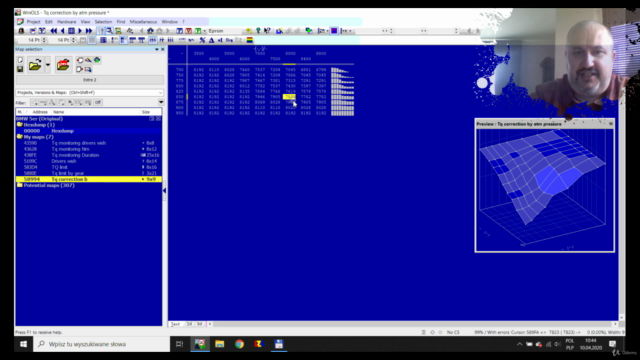The width and height of the screenshot is (640, 360).
Task: Click the Windows Start button
Action: pos(24,344)
